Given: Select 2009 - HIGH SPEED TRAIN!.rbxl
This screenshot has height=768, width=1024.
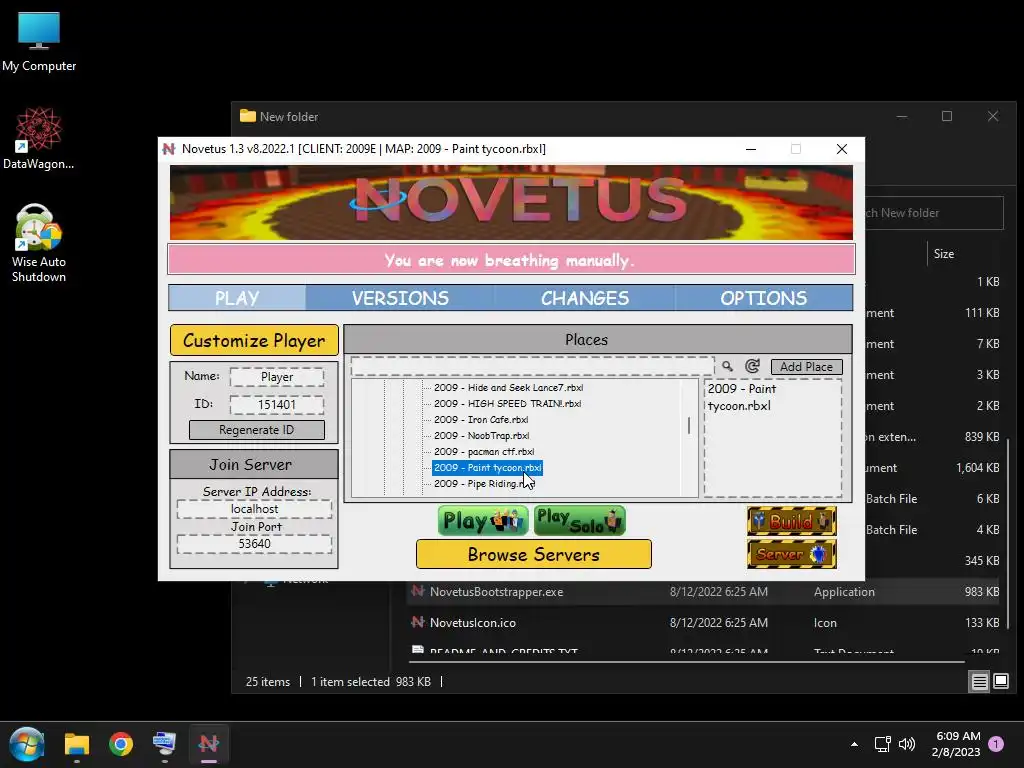Looking at the screenshot, I should tap(507, 404).
